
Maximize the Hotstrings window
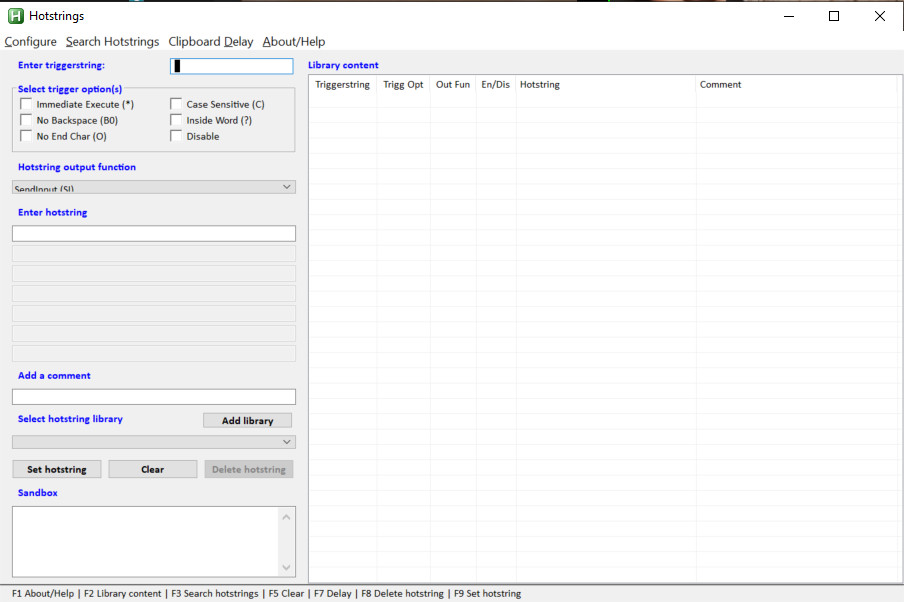pyautogui.click(x=834, y=16)
